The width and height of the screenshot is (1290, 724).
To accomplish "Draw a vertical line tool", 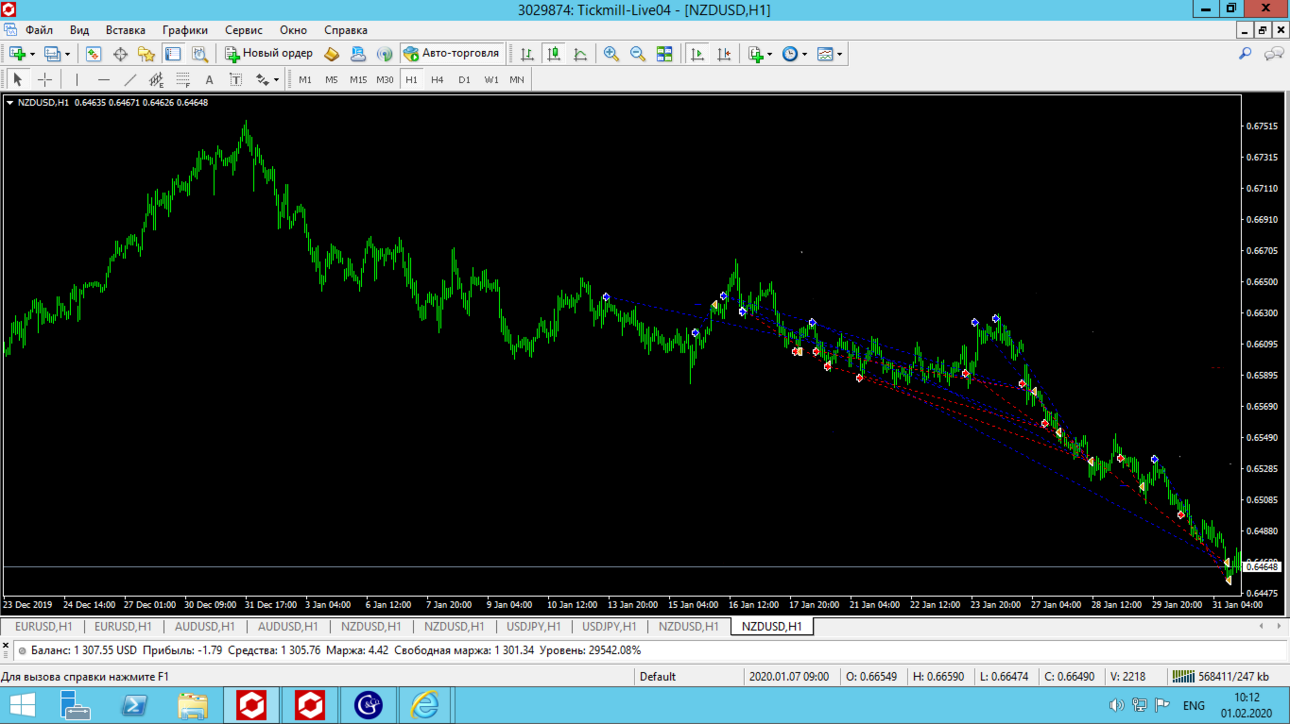I will (x=77, y=79).
